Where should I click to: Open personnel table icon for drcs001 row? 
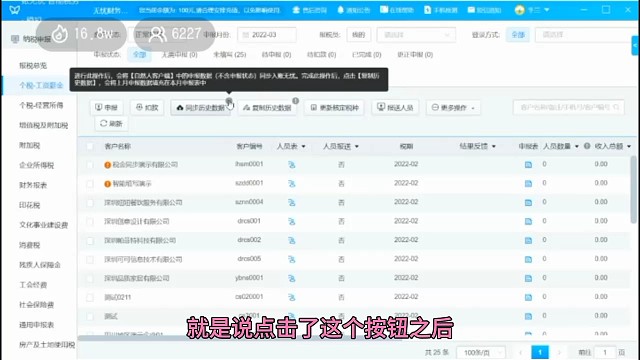tap(291, 222)
